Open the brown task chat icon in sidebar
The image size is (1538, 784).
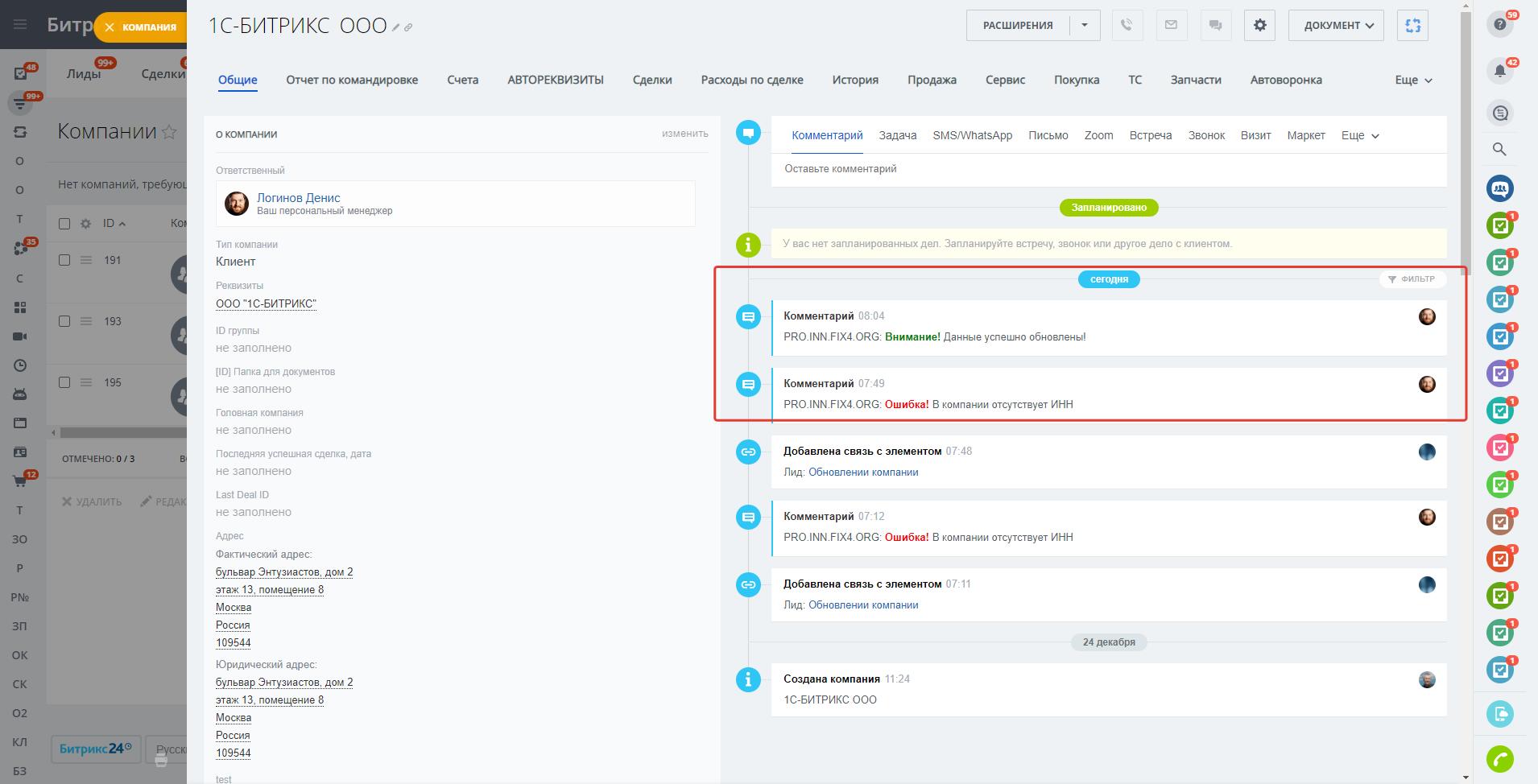(1500, 522)
